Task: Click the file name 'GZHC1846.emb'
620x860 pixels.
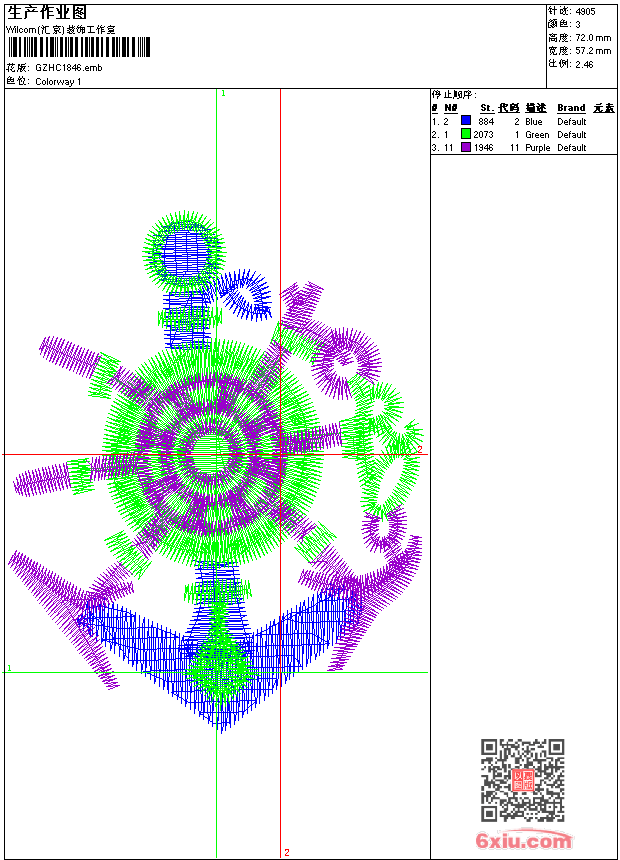Action: click(x=69, y=68)
